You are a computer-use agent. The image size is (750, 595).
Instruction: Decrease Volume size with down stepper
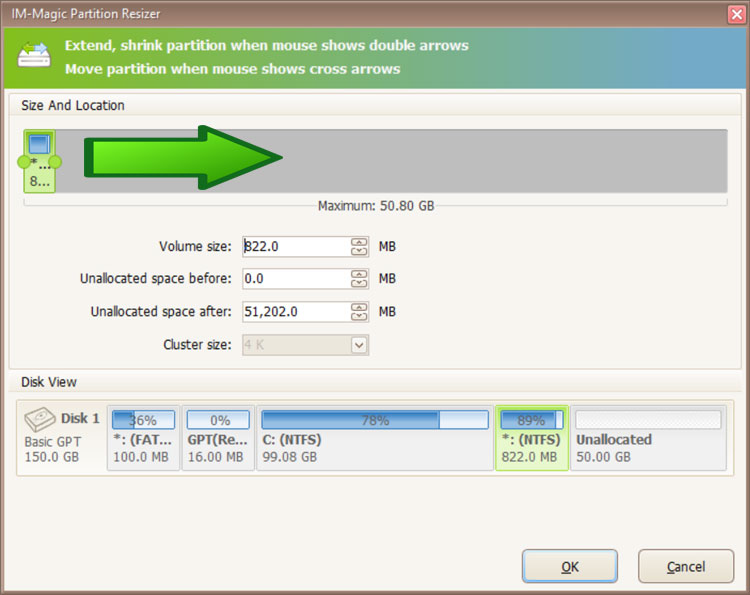359,251
